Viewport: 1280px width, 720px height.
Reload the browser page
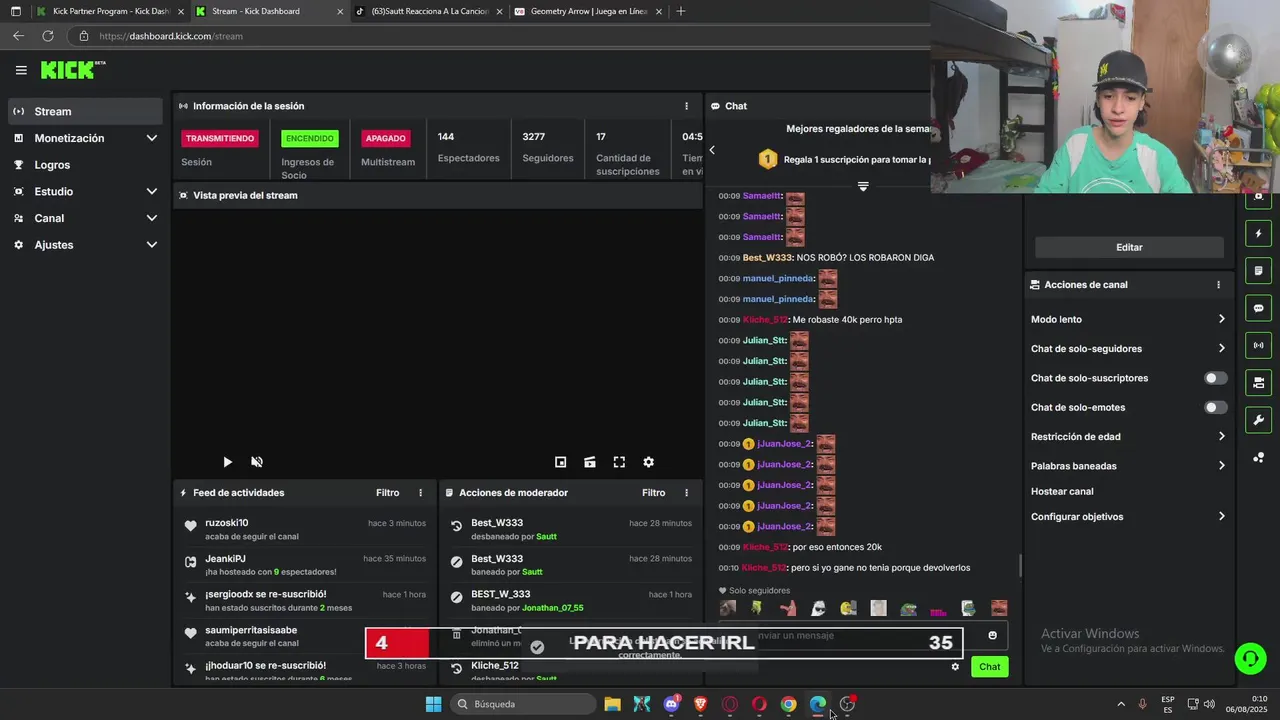pyautogui.click(x=47, y=36)
